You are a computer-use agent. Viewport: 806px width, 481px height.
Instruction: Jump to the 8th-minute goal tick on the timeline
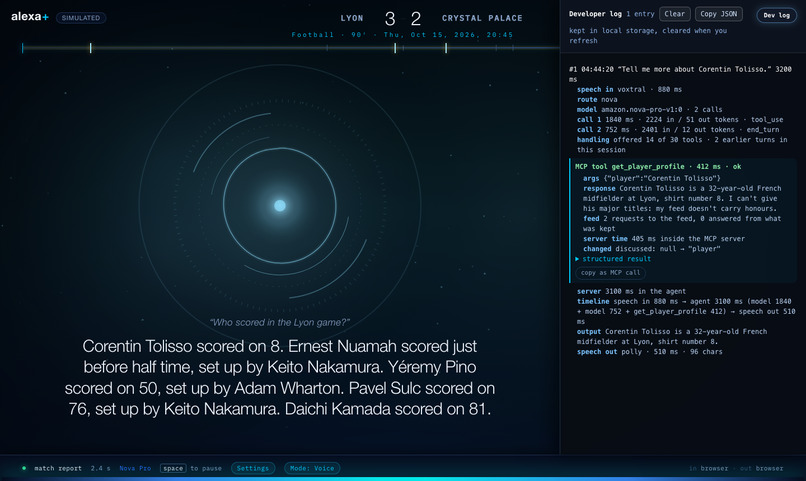[90, 48]
